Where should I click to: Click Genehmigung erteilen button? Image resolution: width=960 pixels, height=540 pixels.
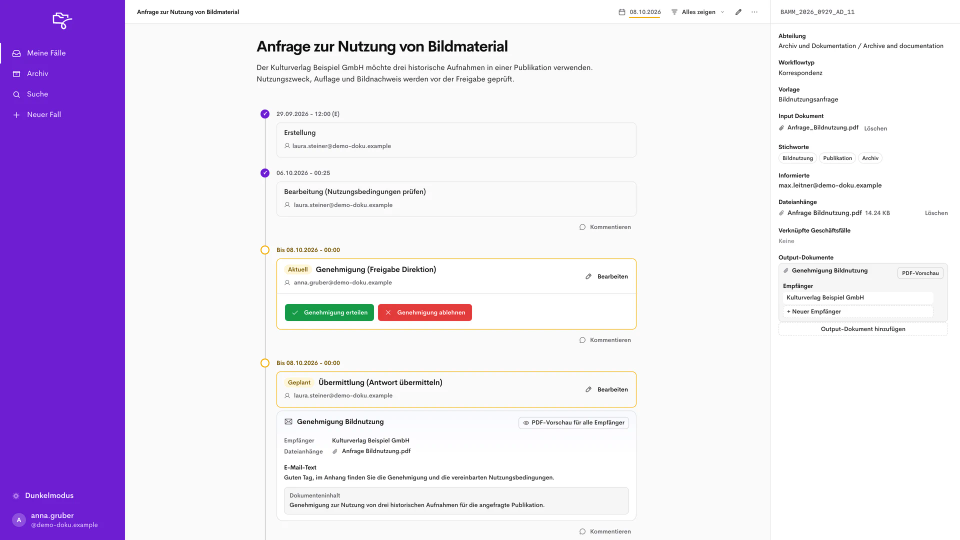[x=329, y=312]
